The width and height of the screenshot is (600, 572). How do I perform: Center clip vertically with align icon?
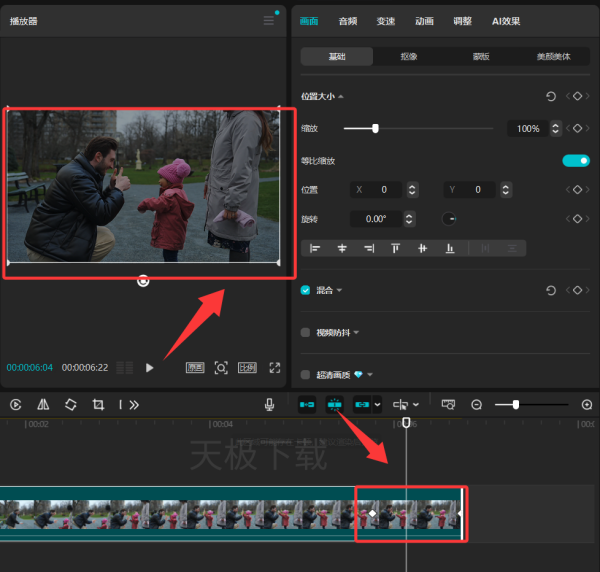pos(422,249)
